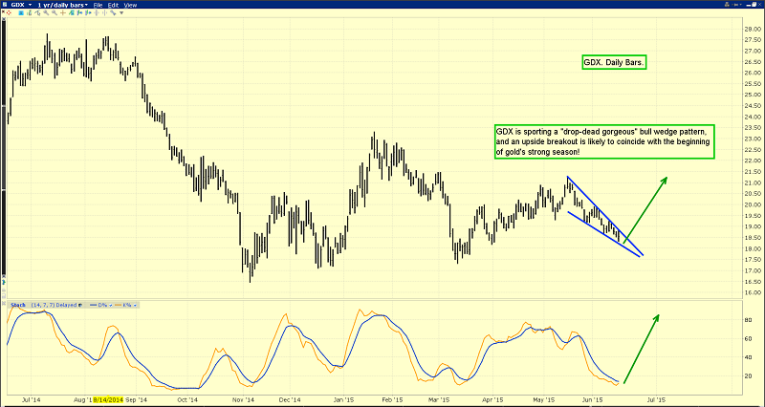This screenshot has height=407, width=765.
Task: Click the Delayed data indicator icon
Action: pos(80,303)
